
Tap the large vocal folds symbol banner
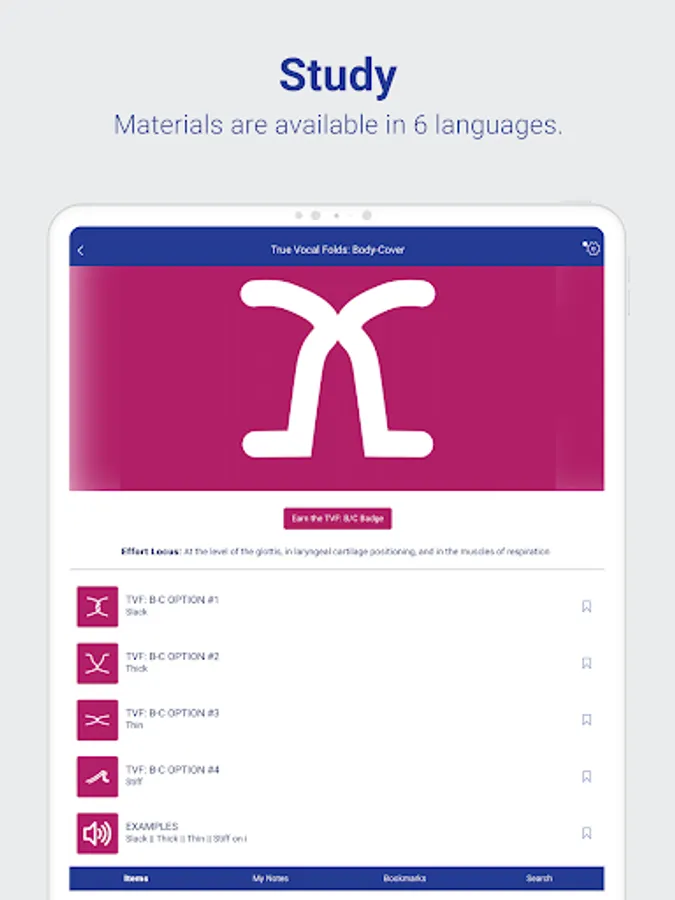337,380
